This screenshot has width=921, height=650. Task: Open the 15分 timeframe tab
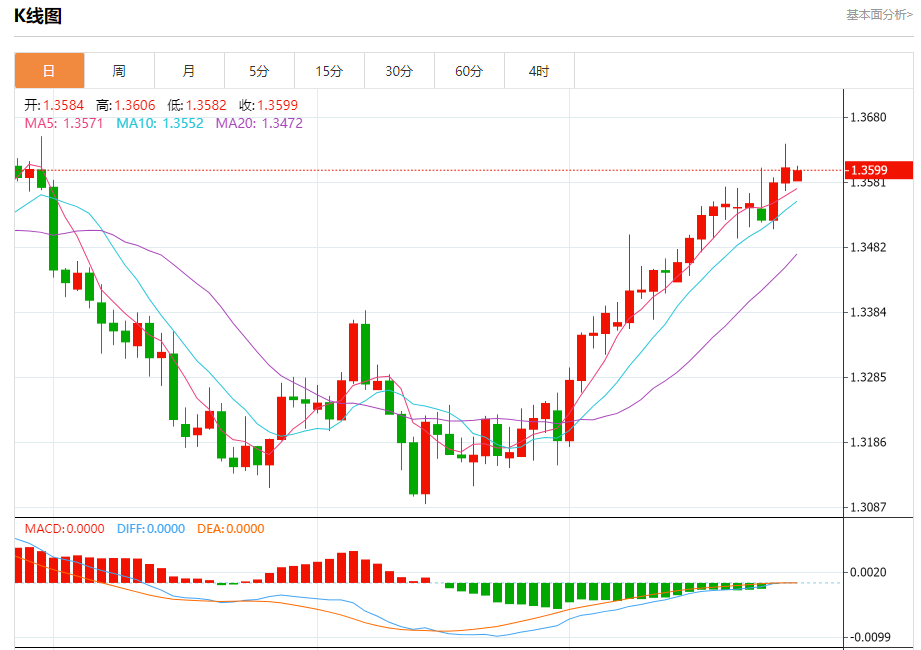(329, 71)
